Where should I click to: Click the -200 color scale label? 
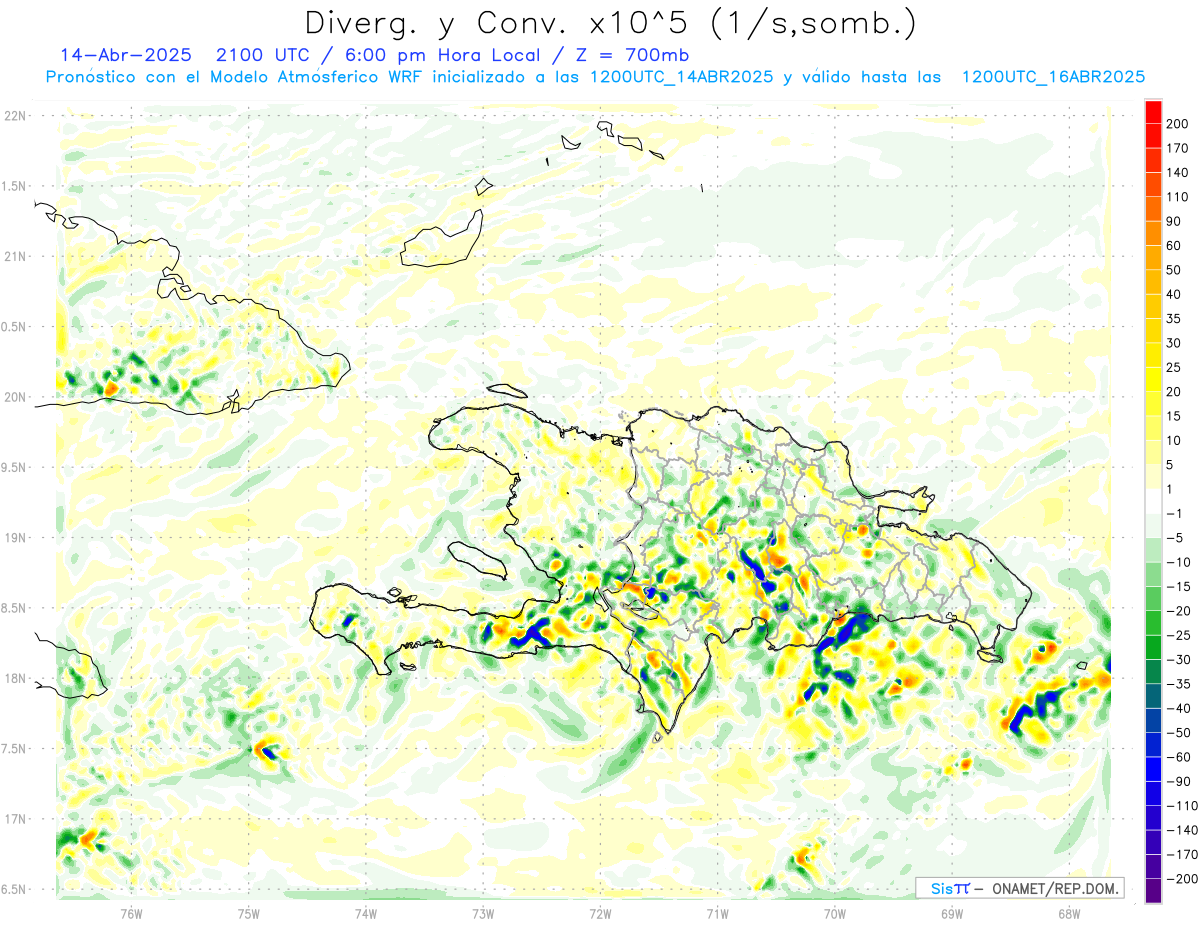[1181, 879]
